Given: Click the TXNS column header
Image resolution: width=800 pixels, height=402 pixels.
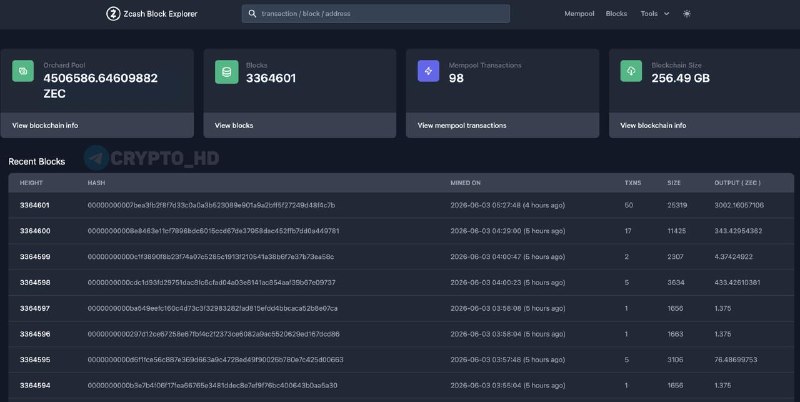Looking at the screenshot, I should tap(633, 183).
